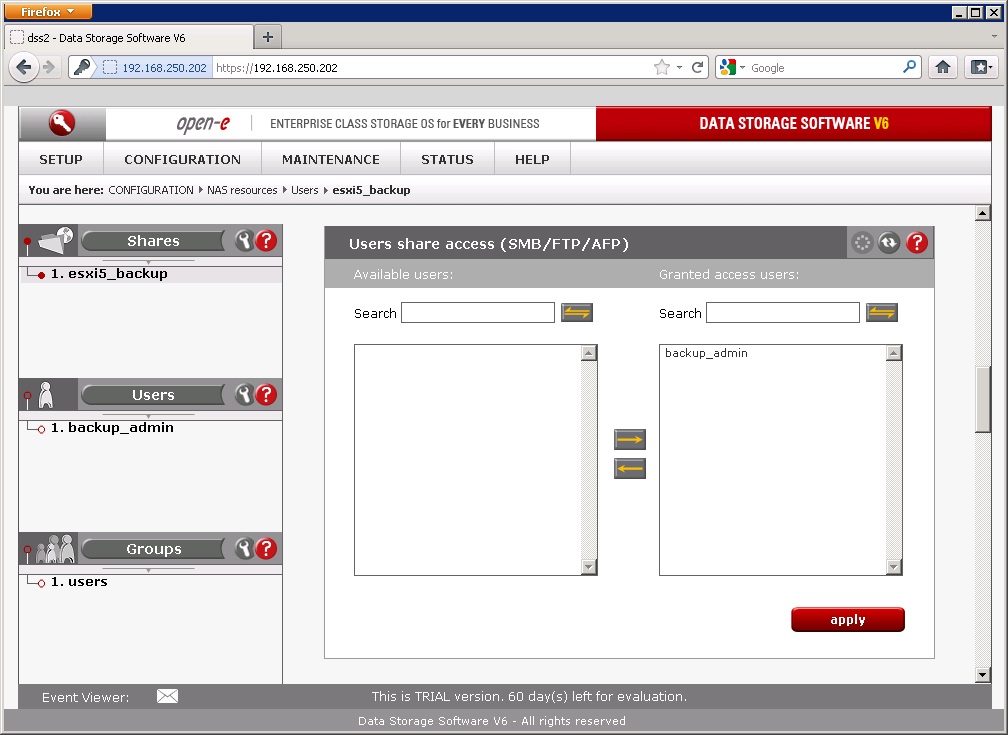Open the Firefox application menu

(x=48, y=12)
